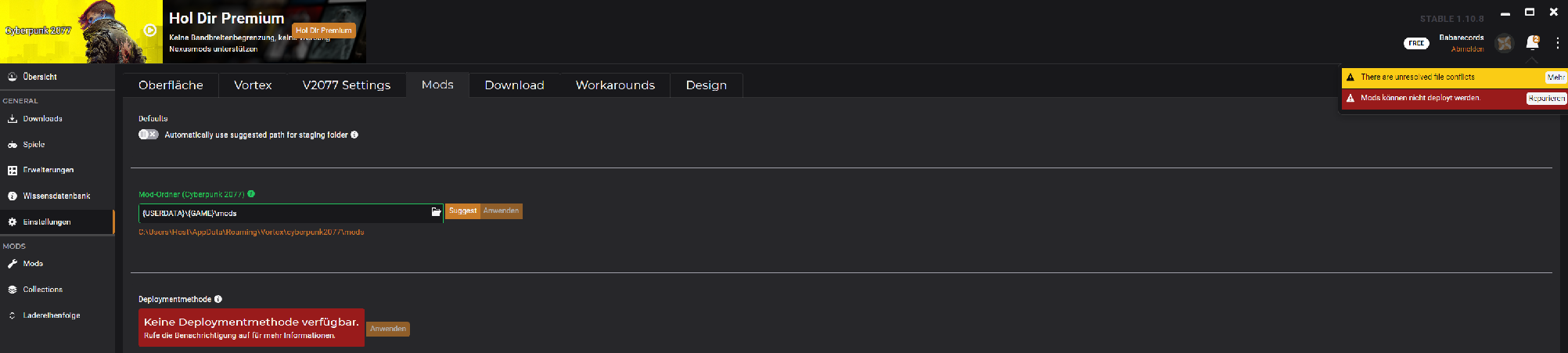Toggle automatically use suggested staging path
The width and height of the screenshot is (1568, 353).
(x=148, y=135)
